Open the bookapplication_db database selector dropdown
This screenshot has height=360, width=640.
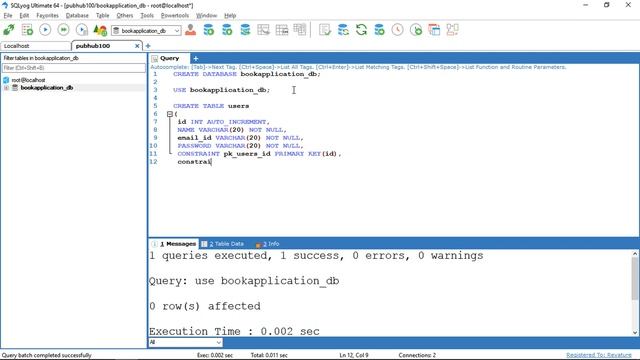click(146, 31)
